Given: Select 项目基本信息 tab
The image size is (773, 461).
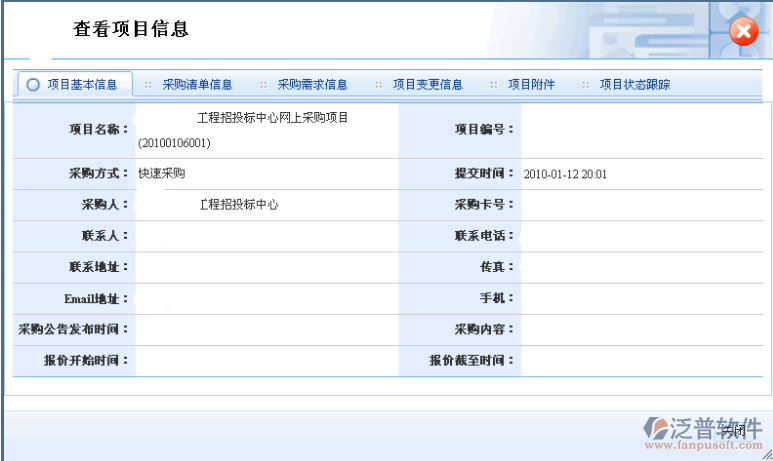Looking at the screenshot, I should (75, 84).
